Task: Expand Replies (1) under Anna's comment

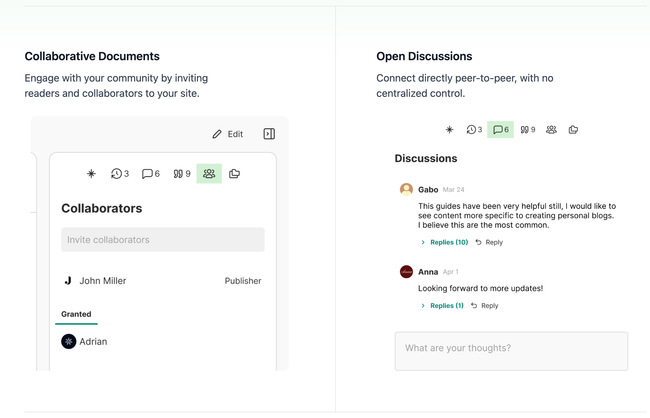Action: (x=442, y=306)
